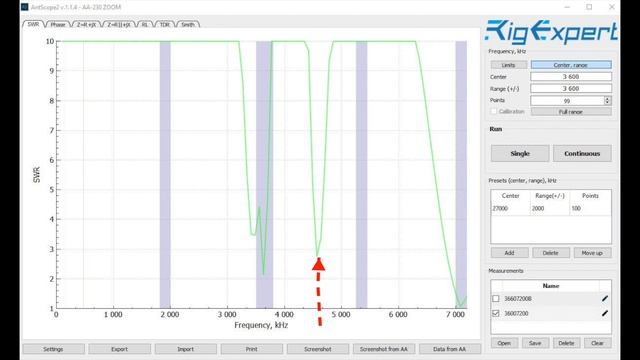Delete the selected preset
Screen dimensions: 640x360
tap(551, 253)
